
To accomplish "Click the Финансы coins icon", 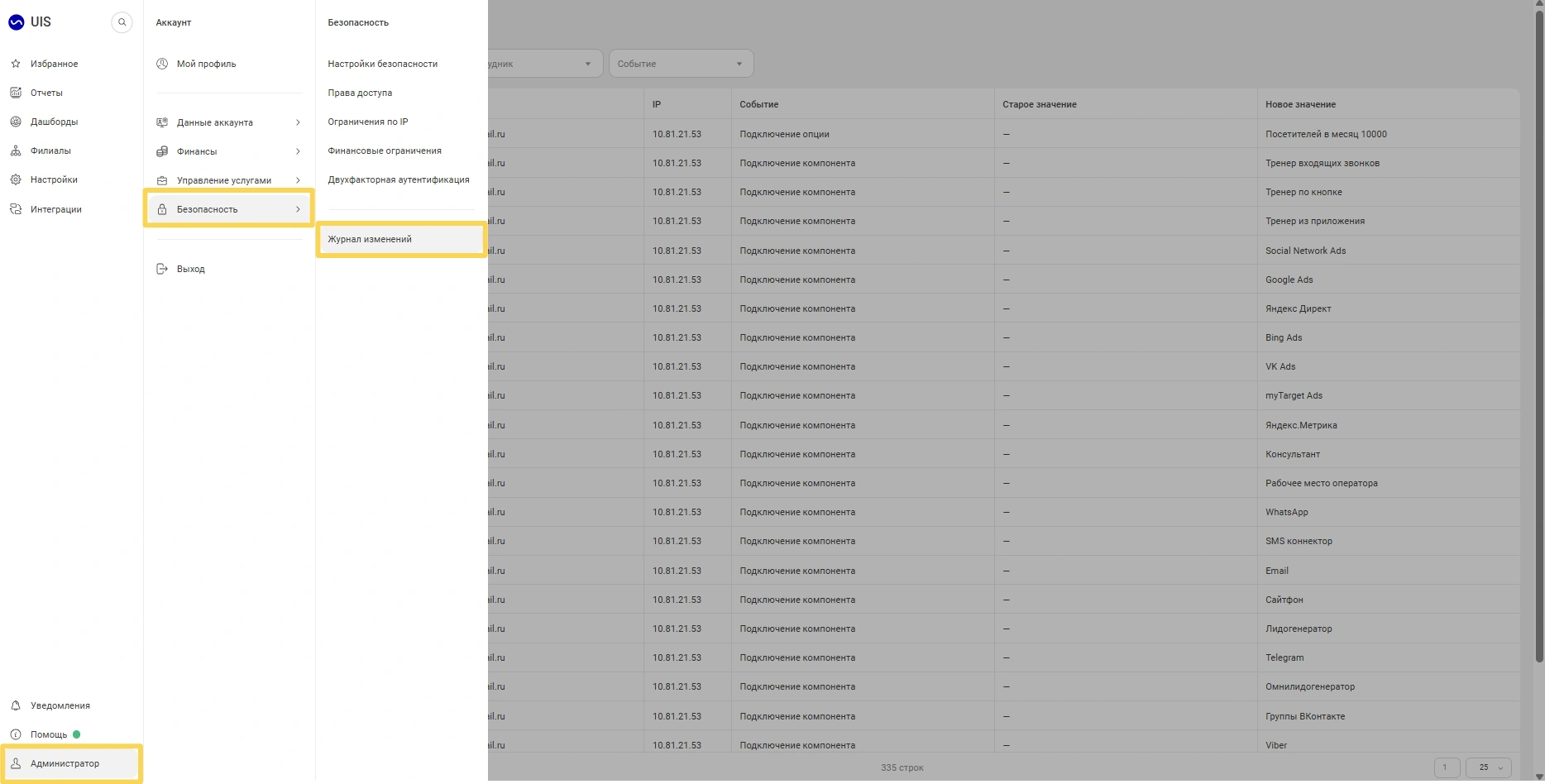I will click(x=162, y=151).
